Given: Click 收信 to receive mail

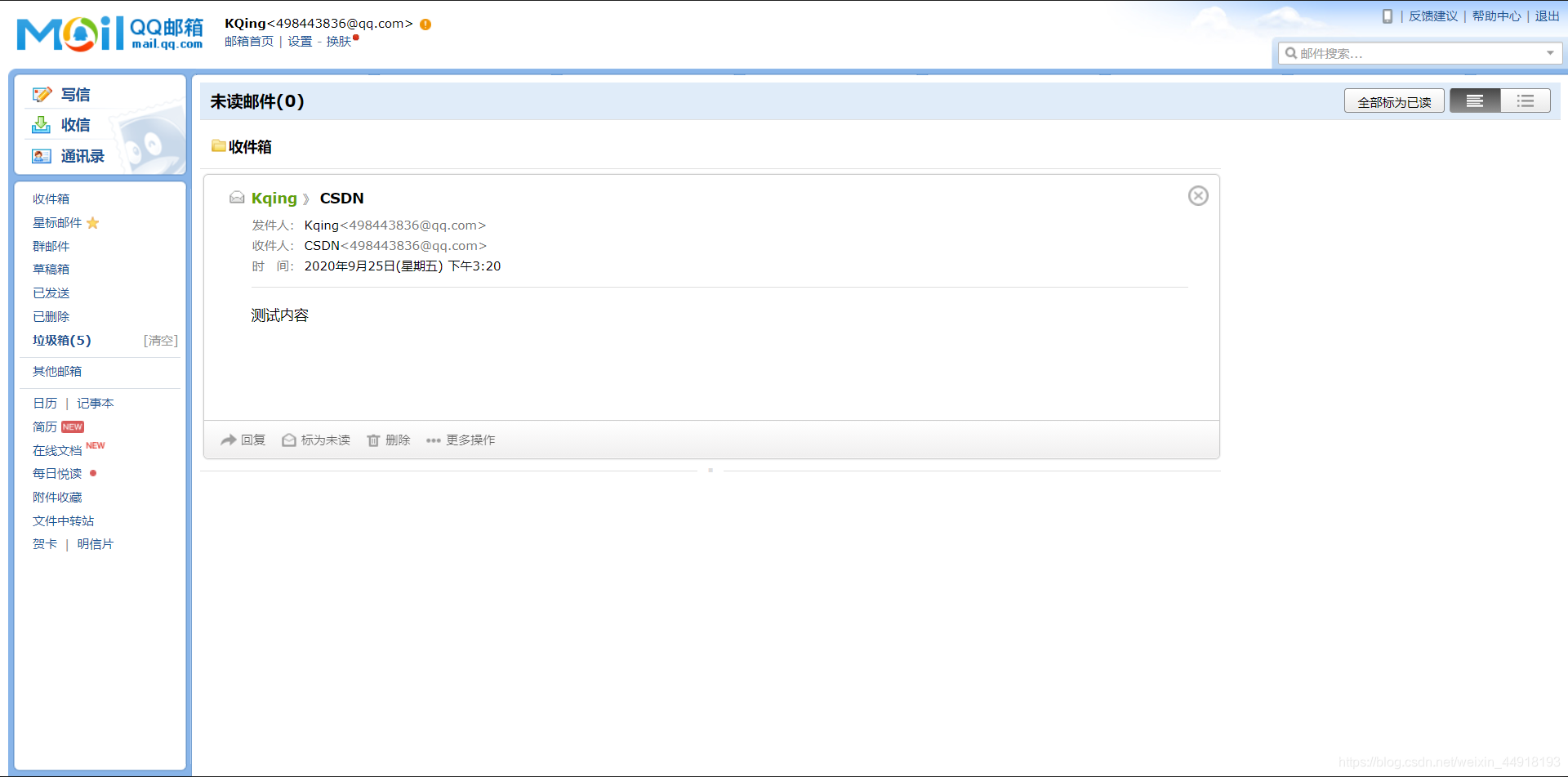Looking at the screenshot, I should click(x=76, y=125).
